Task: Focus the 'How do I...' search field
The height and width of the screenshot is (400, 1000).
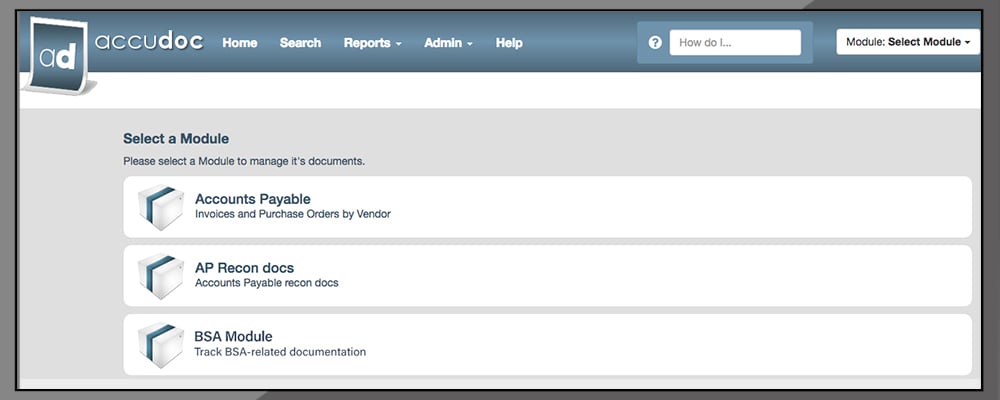Action: coord(735,43)
